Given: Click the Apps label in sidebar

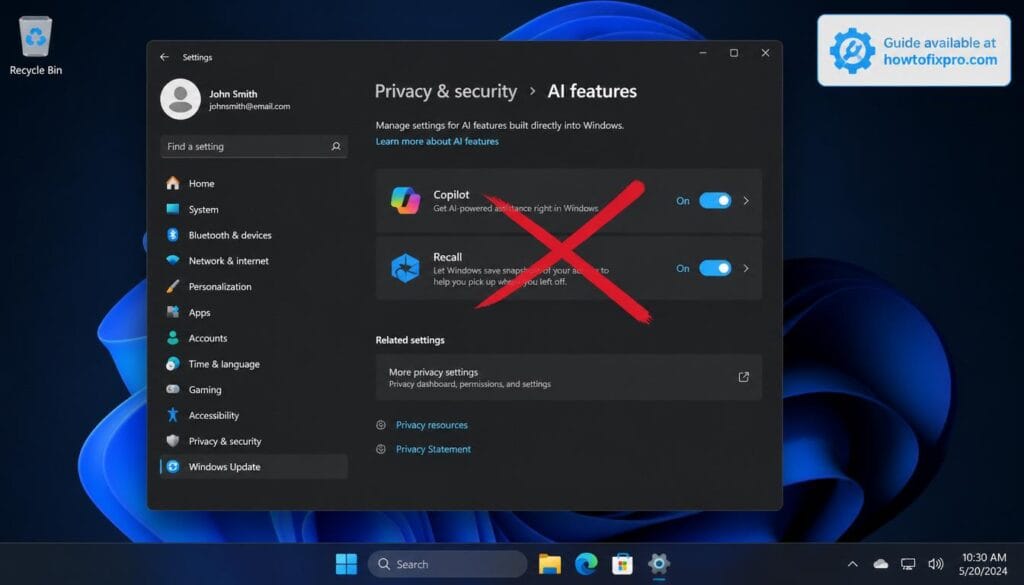Looking at the screenshot, I should [199, 312].
